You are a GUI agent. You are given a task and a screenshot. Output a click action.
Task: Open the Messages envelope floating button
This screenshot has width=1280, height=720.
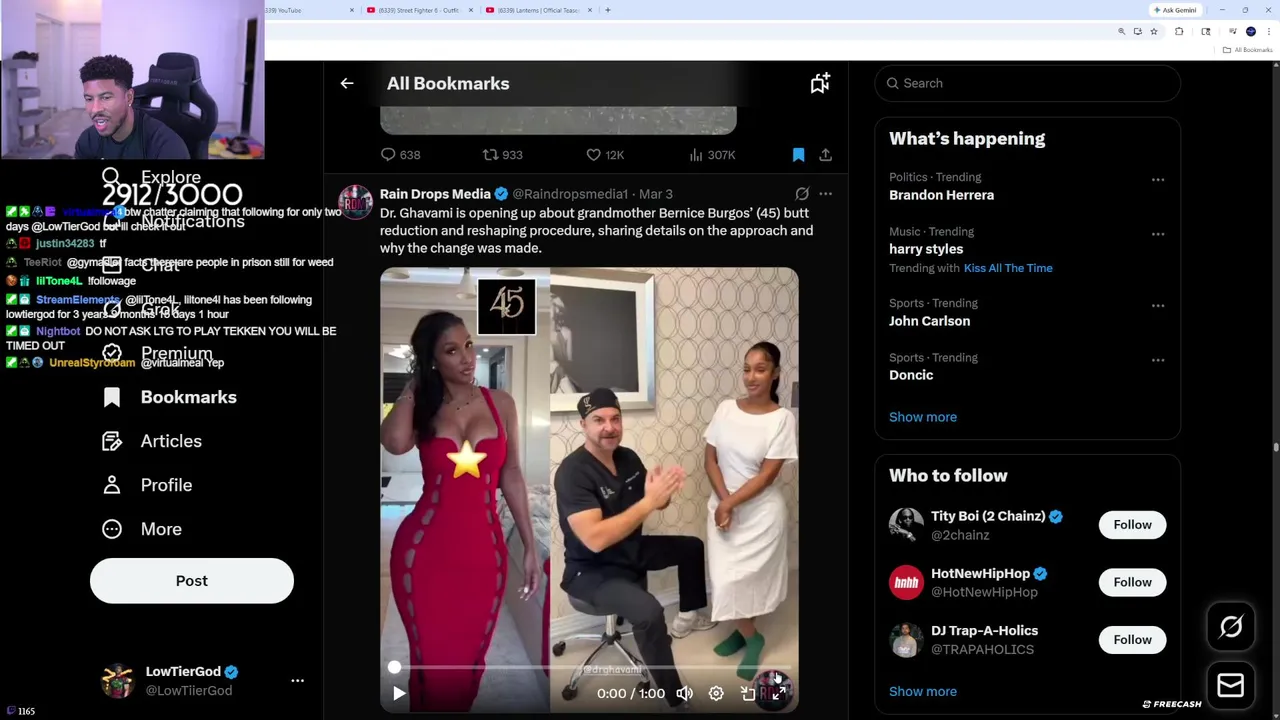1231,685
